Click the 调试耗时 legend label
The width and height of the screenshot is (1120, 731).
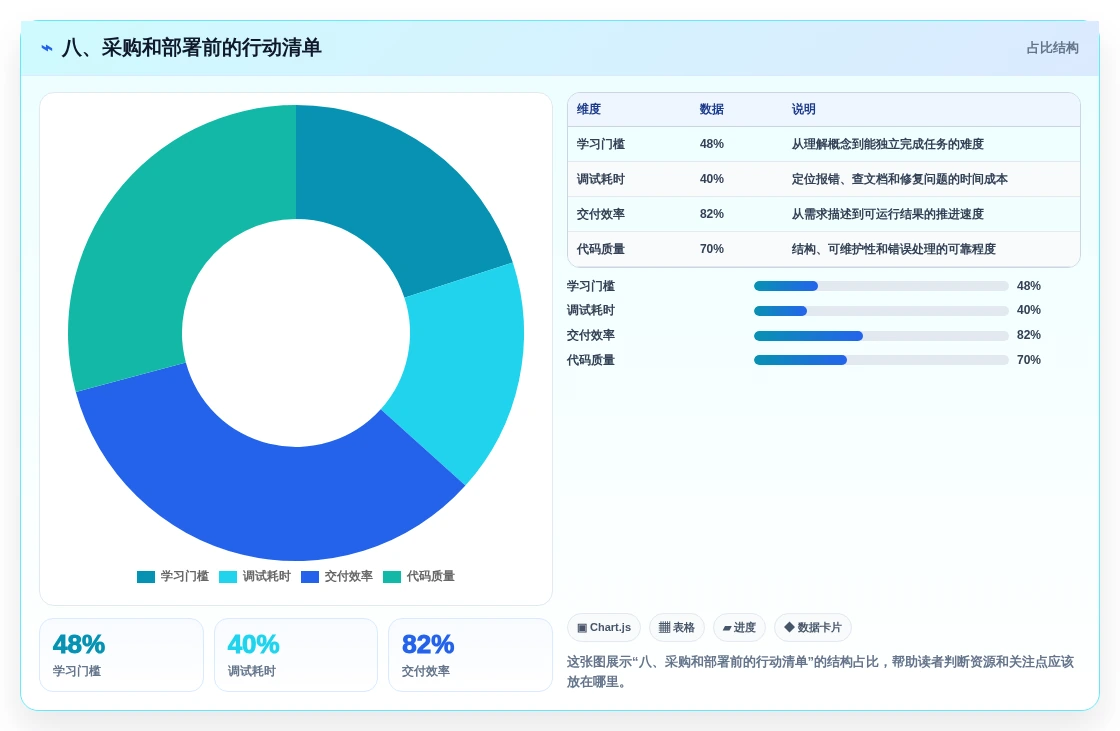(x=266, y=576)
